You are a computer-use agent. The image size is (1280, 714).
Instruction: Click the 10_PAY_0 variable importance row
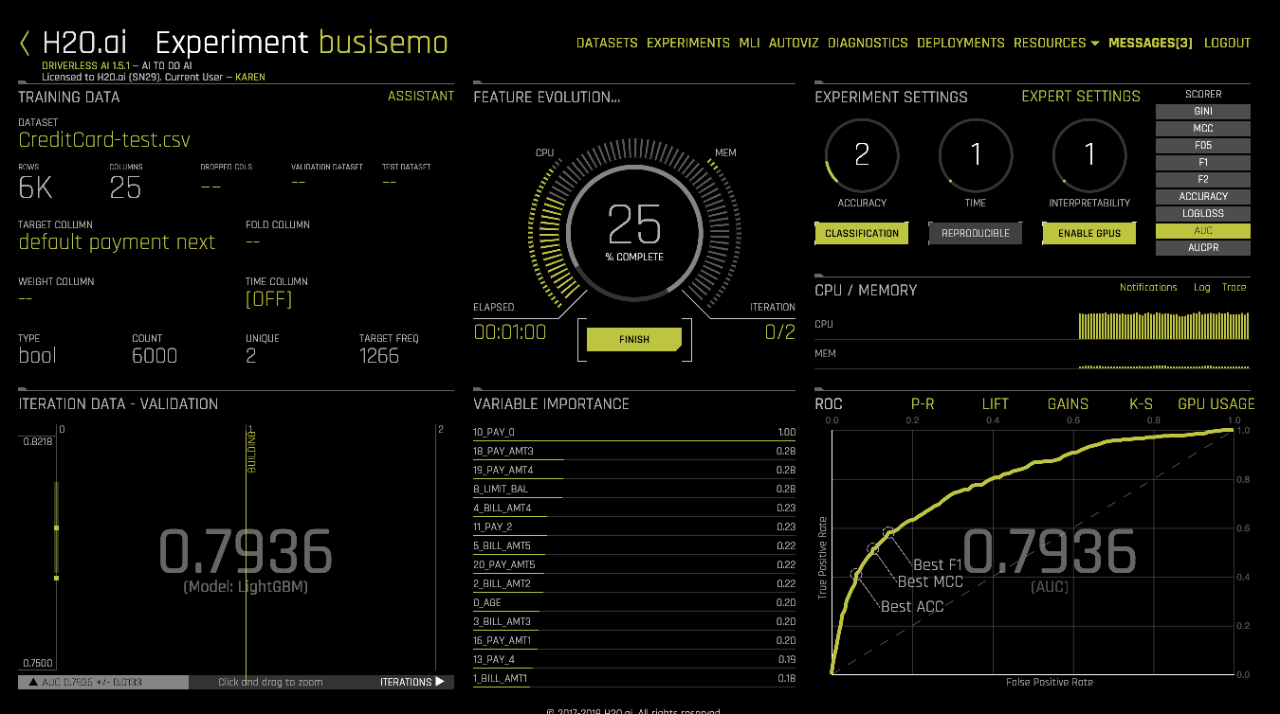point(634,433)
